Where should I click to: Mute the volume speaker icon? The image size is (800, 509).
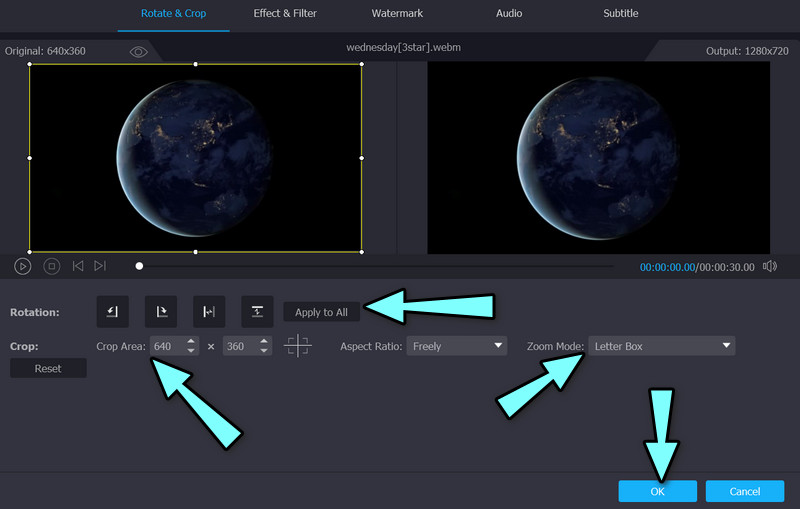(x=770, y=266)
